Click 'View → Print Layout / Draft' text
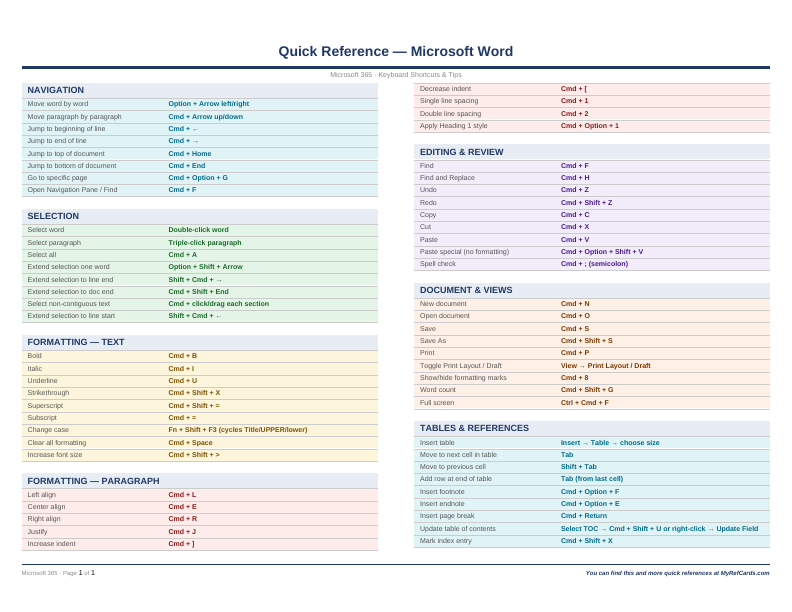 point(606,366)
